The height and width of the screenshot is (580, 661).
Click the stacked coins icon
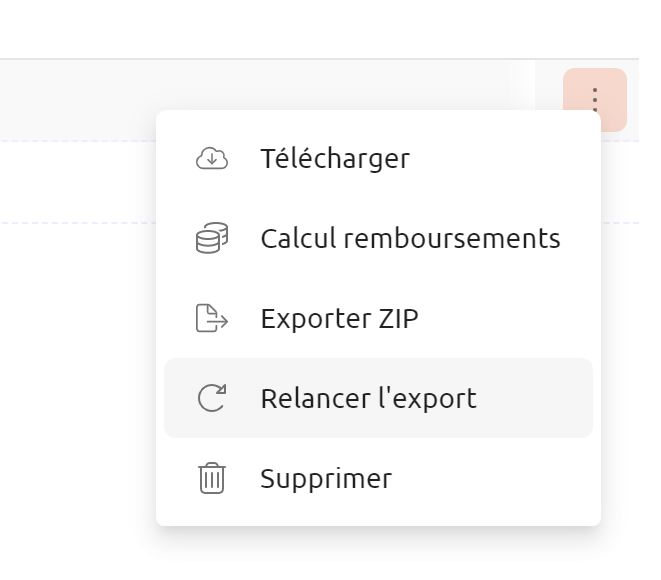click(212, 238)
